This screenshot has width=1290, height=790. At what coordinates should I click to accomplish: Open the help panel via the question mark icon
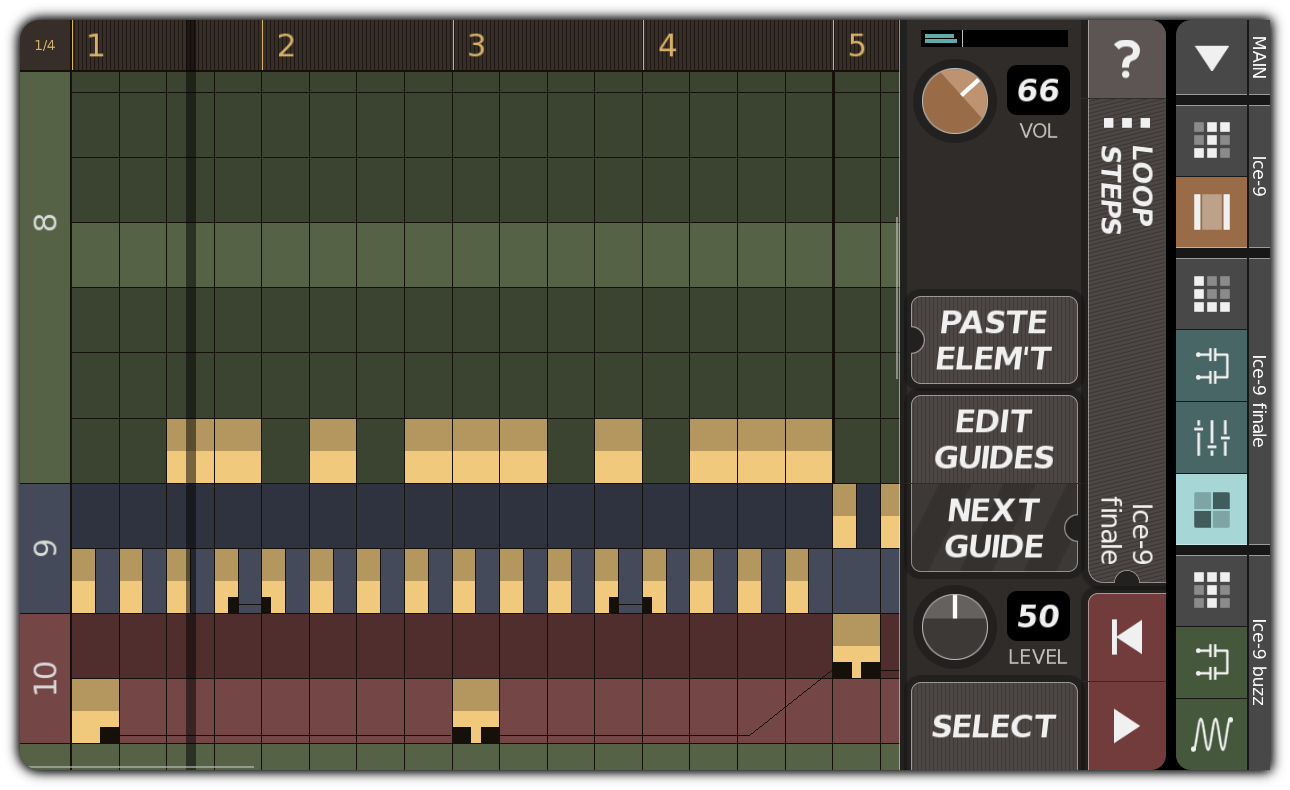[1127, 60]
